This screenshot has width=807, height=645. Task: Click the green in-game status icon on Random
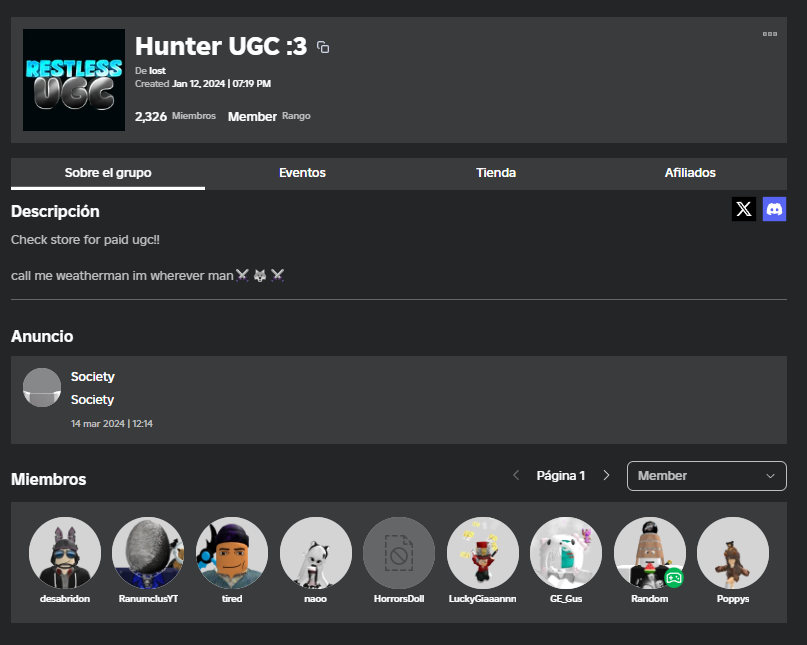click(x=674, y=578)
